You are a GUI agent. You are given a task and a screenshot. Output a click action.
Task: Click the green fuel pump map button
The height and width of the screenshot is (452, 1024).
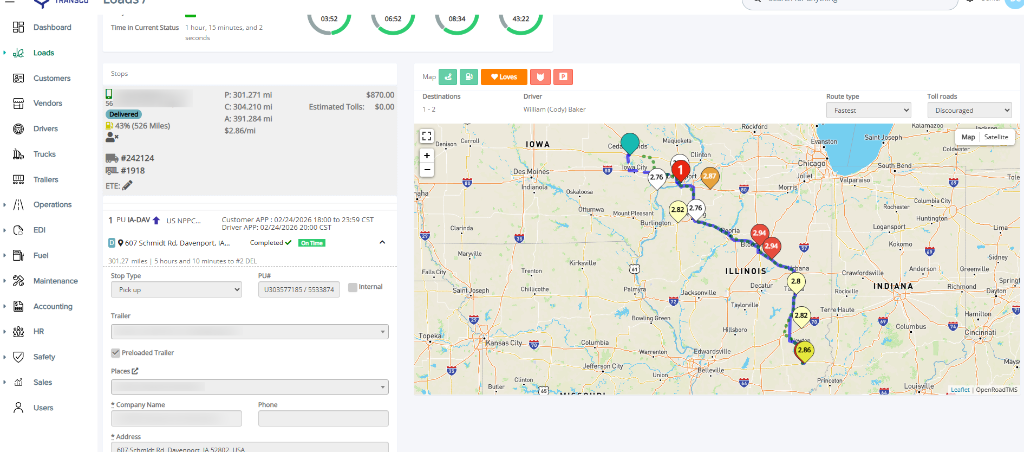(469, 77)
